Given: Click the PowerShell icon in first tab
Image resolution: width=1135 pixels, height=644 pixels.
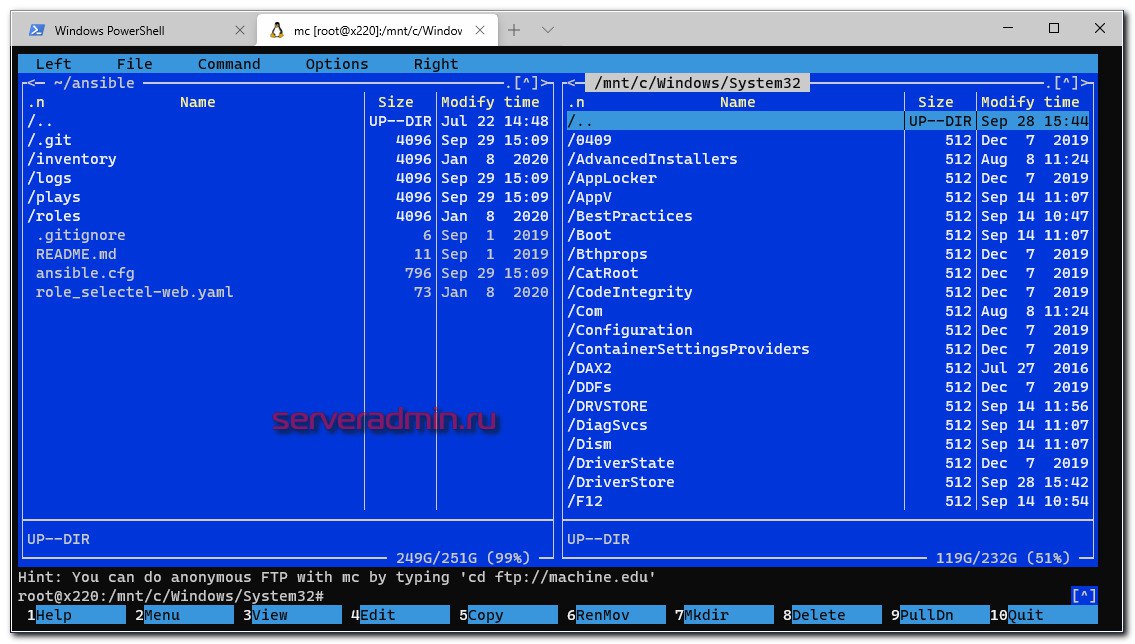Looking at the screenshot, I should coord(36,30).
